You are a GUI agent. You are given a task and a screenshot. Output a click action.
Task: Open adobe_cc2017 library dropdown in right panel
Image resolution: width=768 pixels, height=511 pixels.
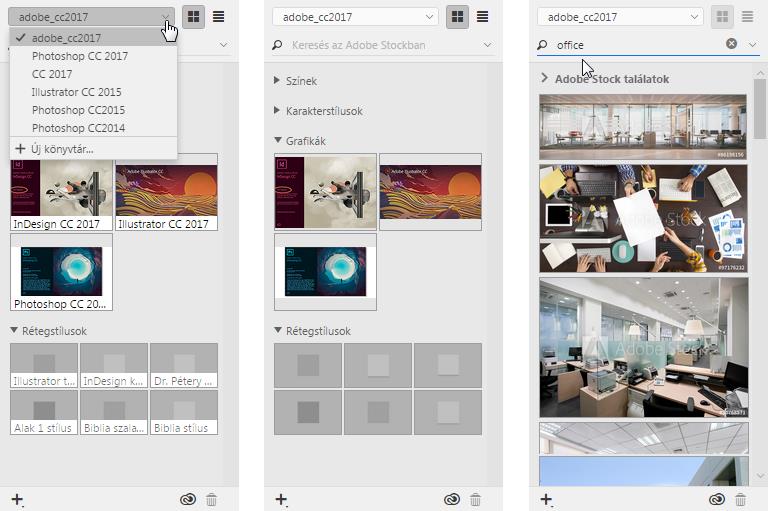(621, 17)
